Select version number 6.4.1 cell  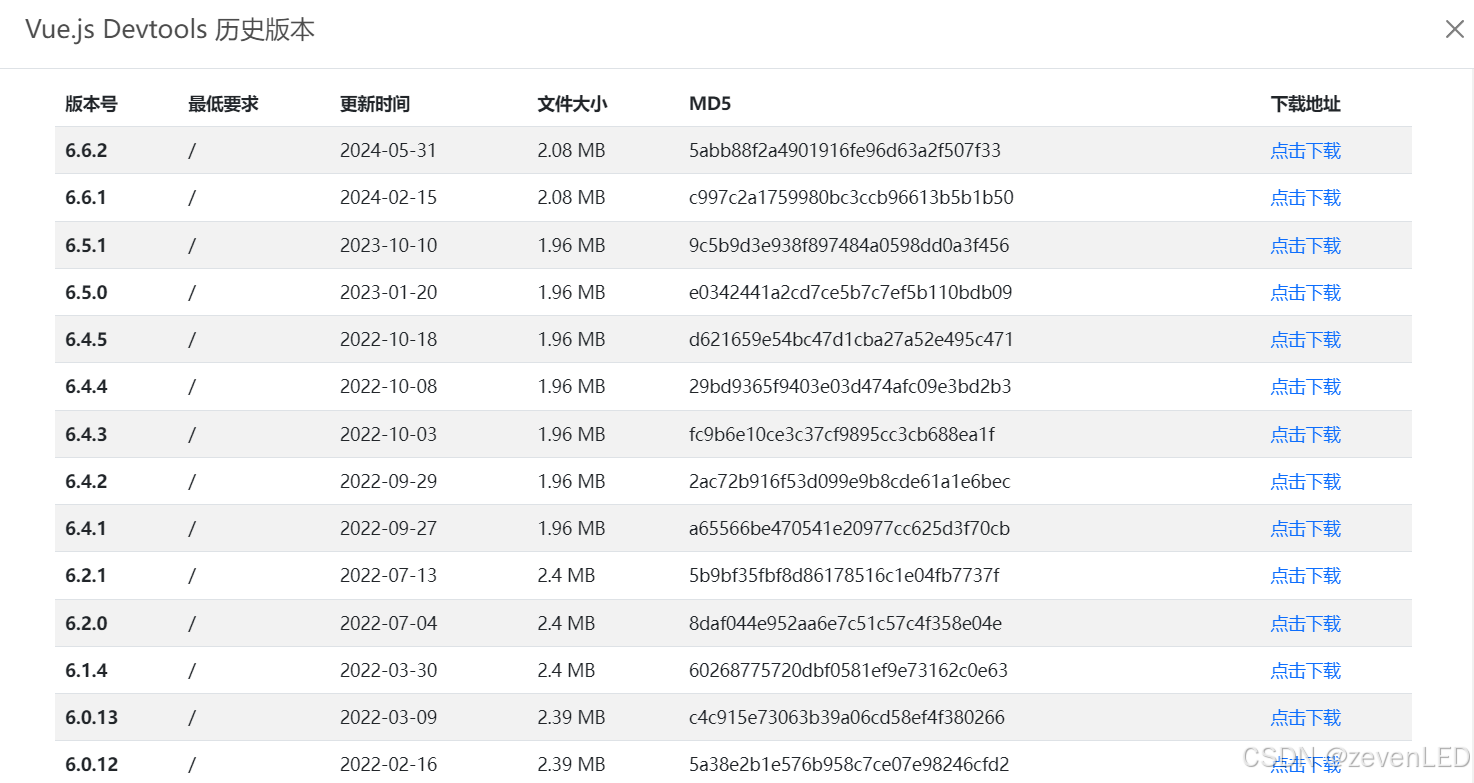86,529
